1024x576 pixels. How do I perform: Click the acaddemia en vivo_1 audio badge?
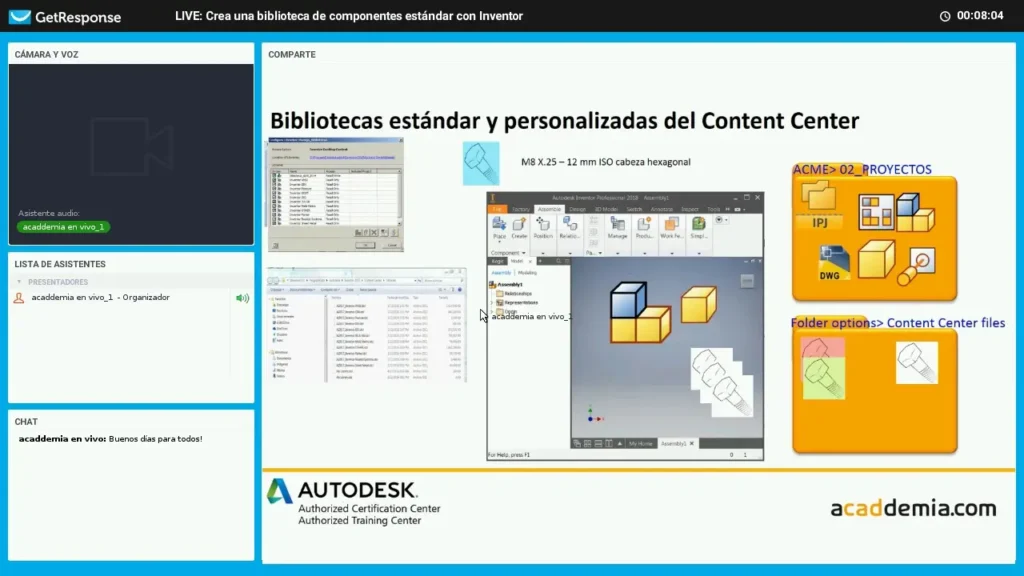tap(62, 227)
